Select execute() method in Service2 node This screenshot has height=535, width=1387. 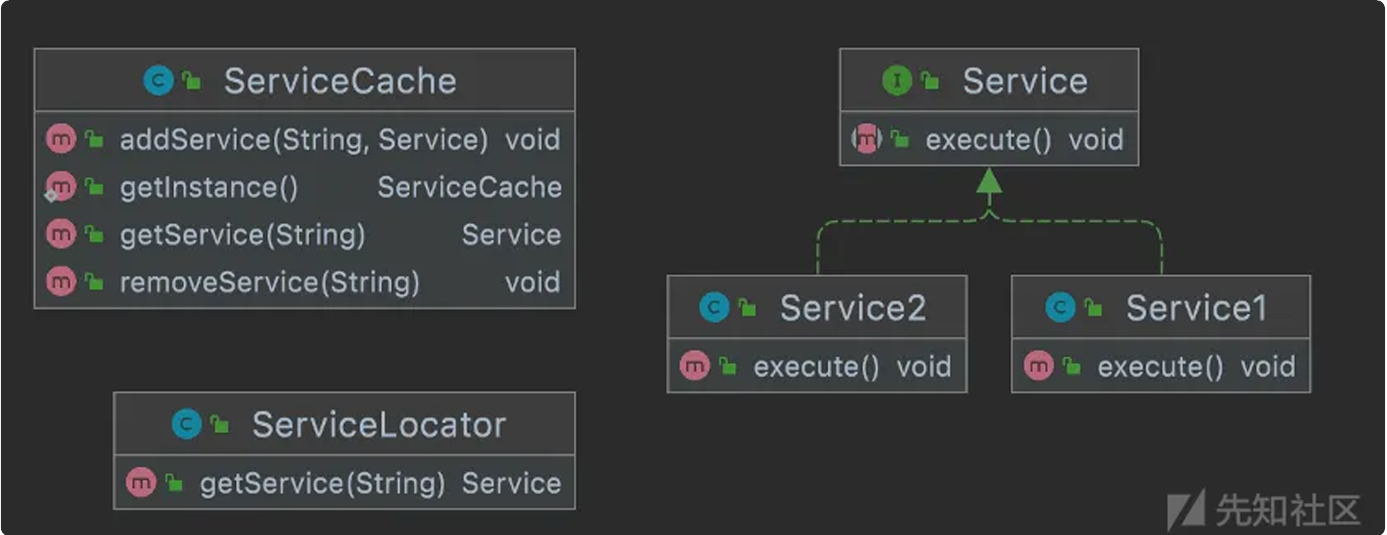(816, 367)
